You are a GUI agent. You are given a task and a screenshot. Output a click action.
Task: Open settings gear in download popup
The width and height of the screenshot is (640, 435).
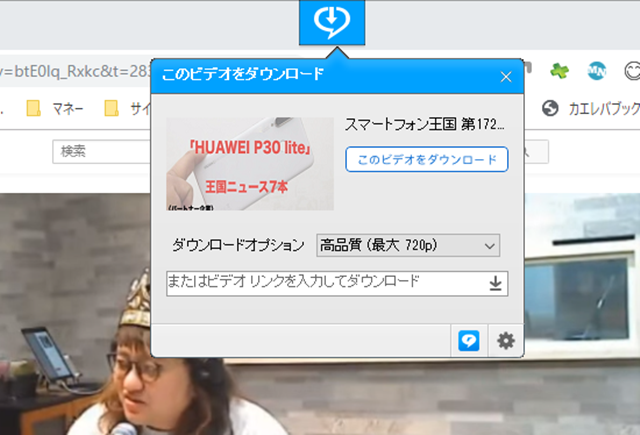pyautogui.click(x=506, y=341)
